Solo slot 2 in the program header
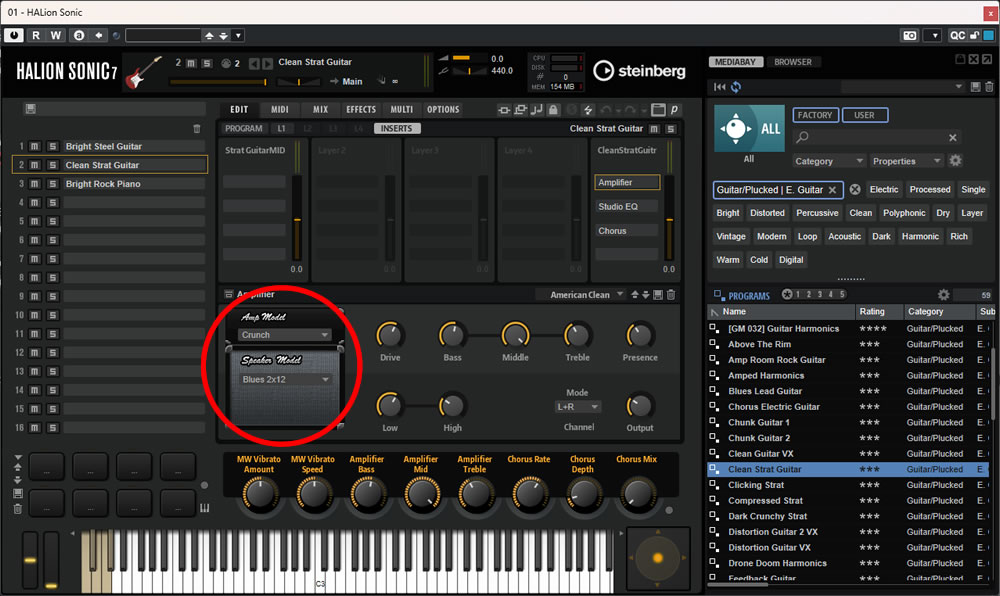Screen dimensions: 1000x596 207,63
